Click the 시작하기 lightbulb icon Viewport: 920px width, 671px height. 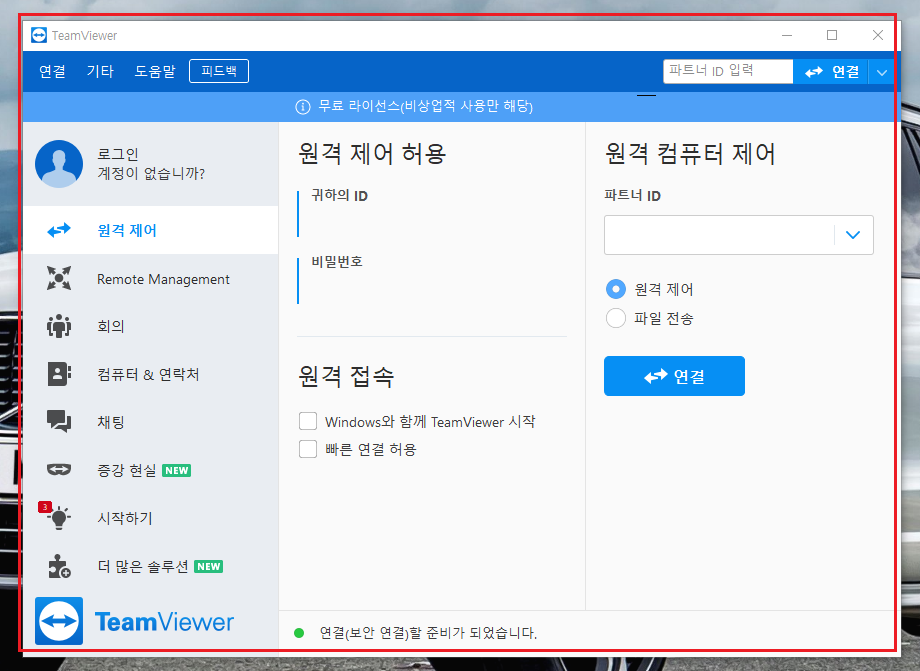tap(59, 518)
